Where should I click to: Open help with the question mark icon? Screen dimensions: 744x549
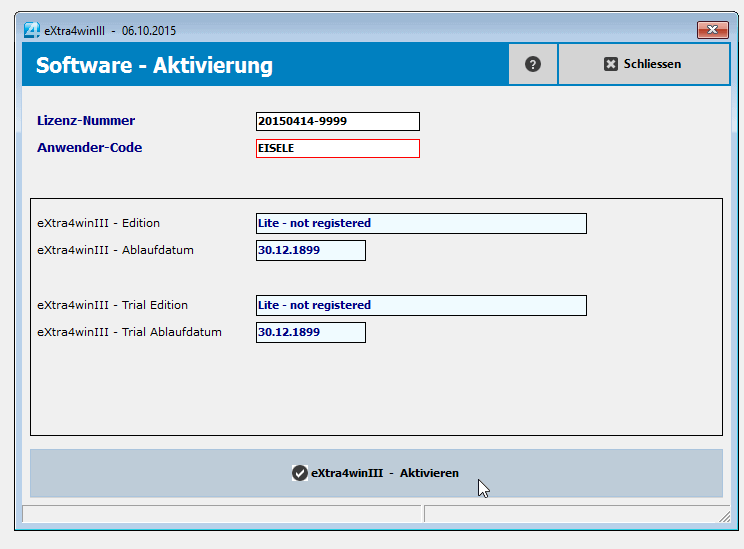pyautogui.click(x=533, y=64)
